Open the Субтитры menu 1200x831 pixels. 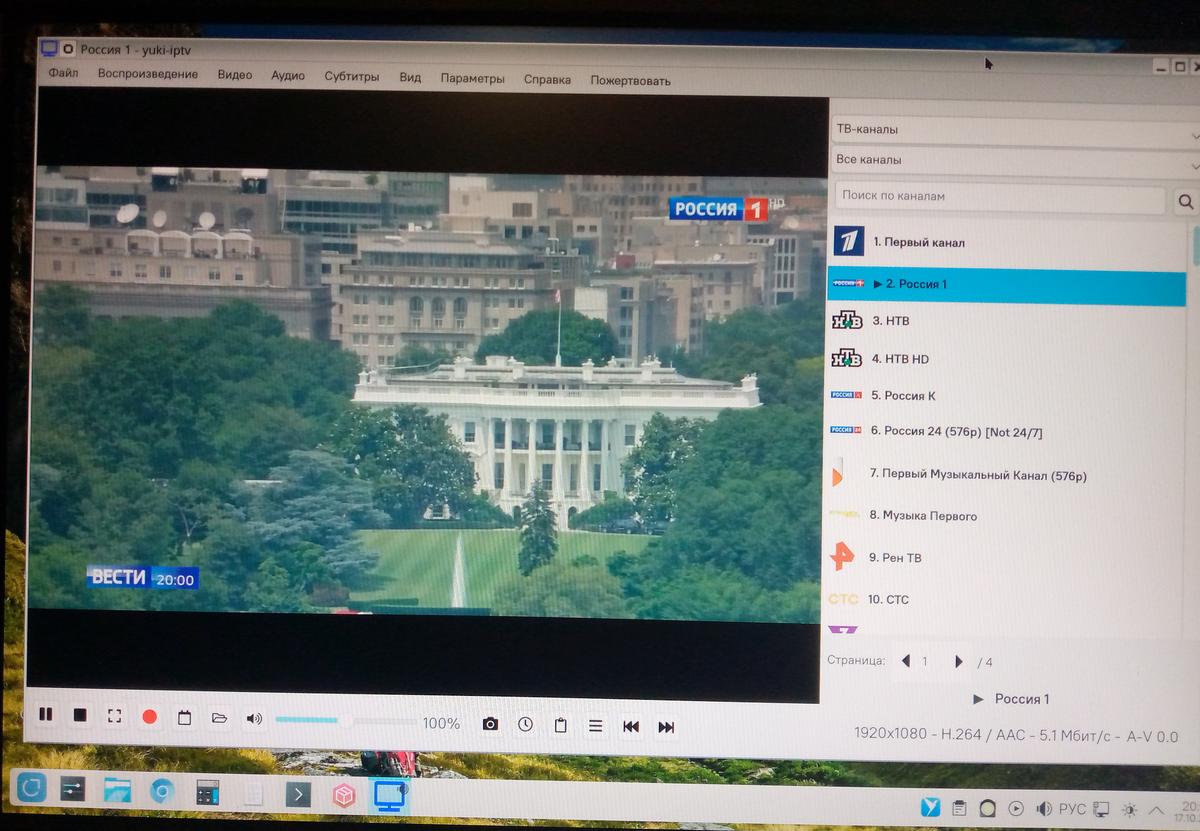point(352,77)
